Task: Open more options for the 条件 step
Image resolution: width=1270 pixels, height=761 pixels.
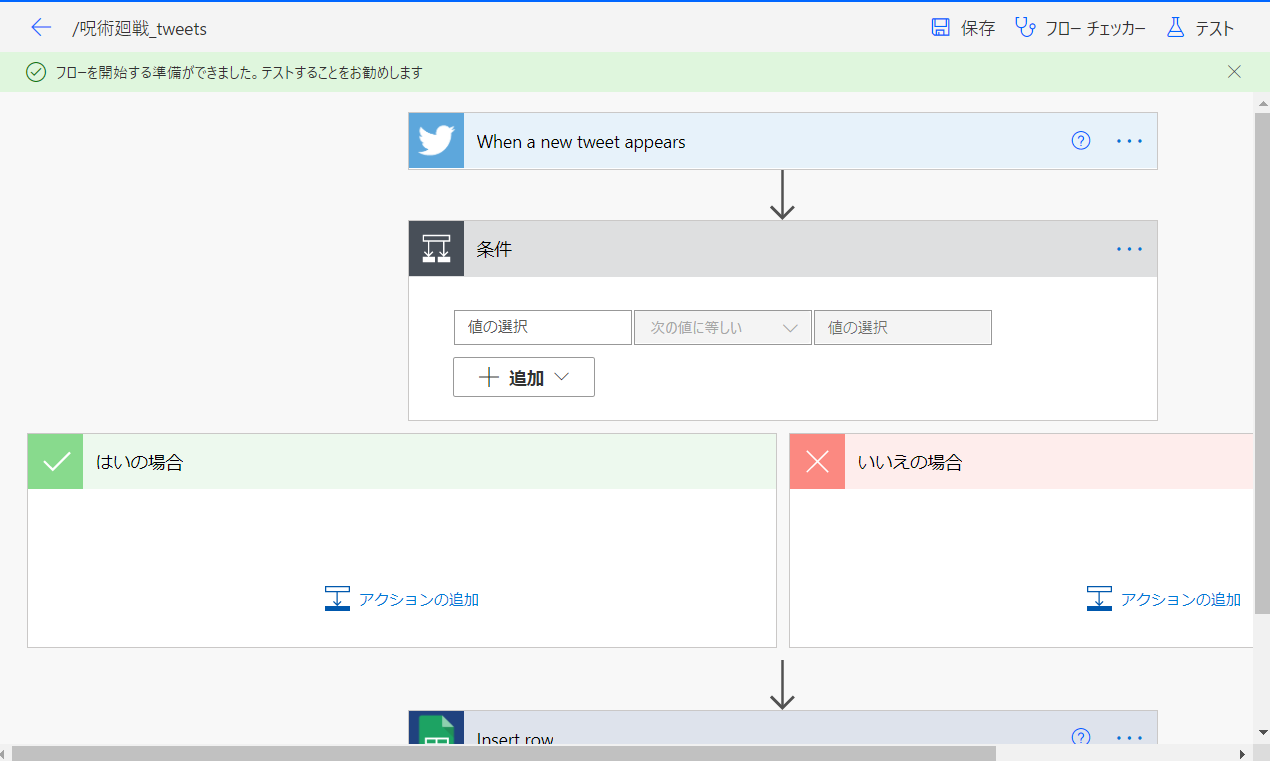Action: (1129, 249)
